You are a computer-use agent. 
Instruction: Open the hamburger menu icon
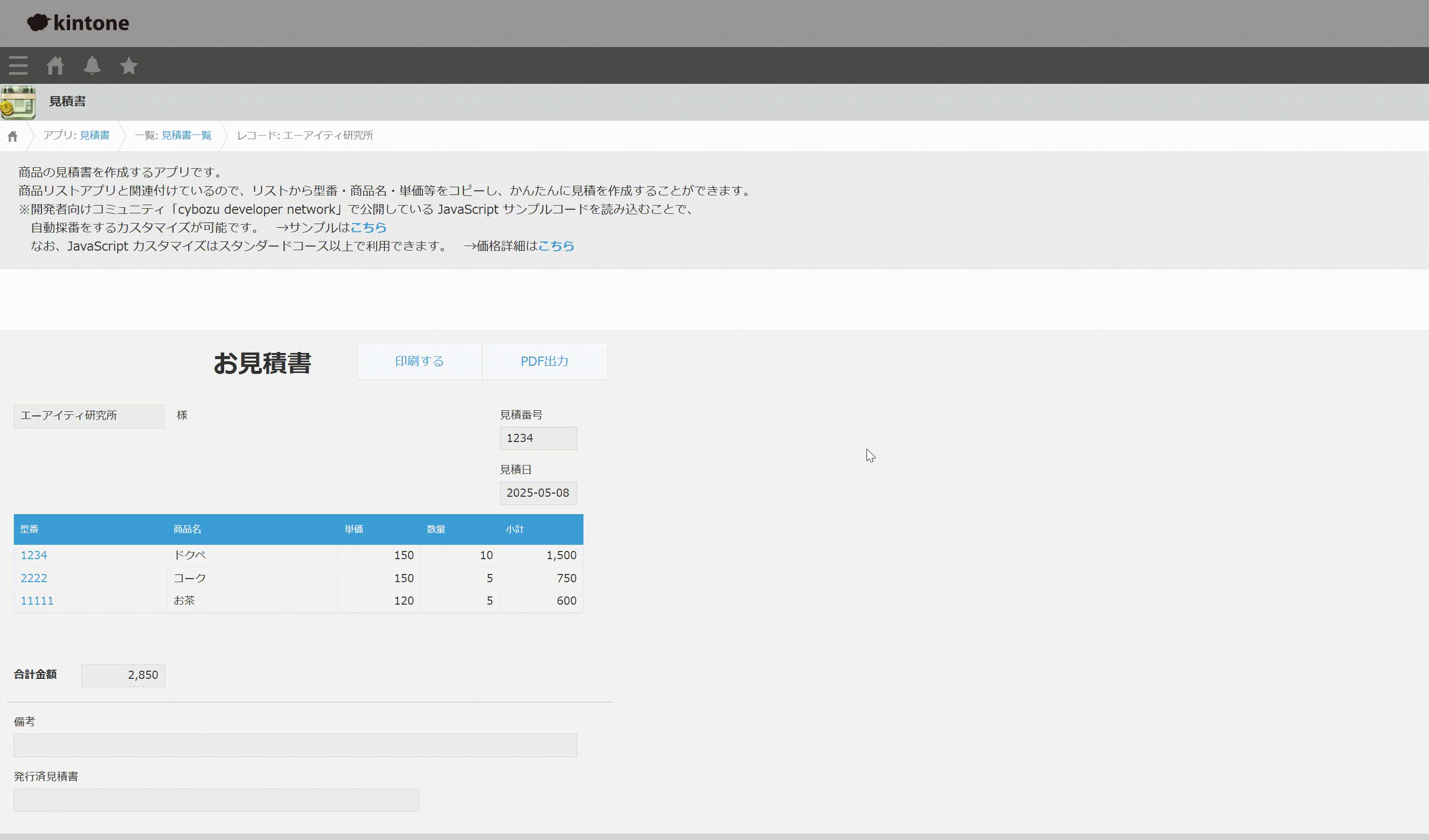click(18, 66)
